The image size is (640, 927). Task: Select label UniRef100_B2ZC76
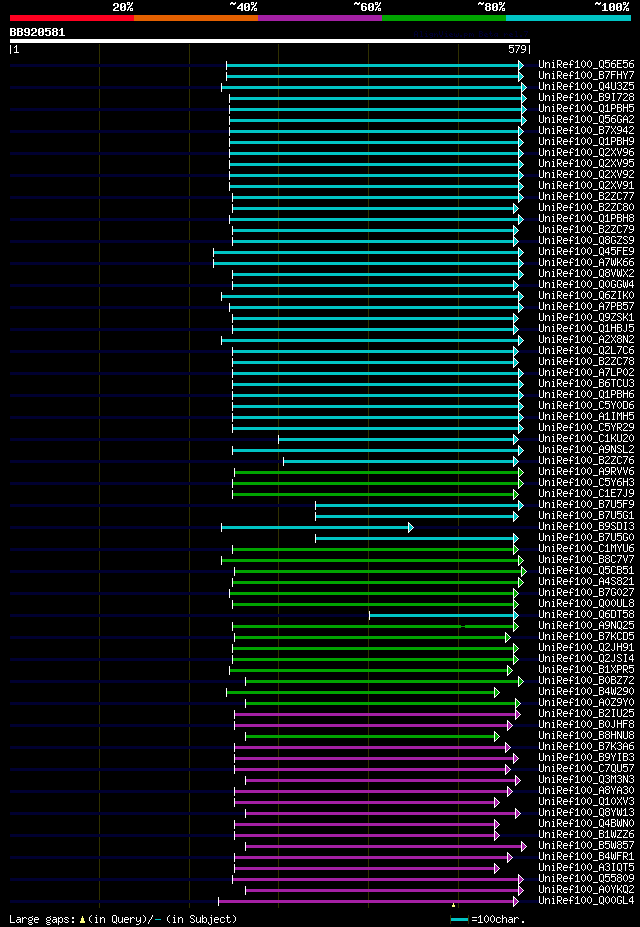[x=586, y=461]
